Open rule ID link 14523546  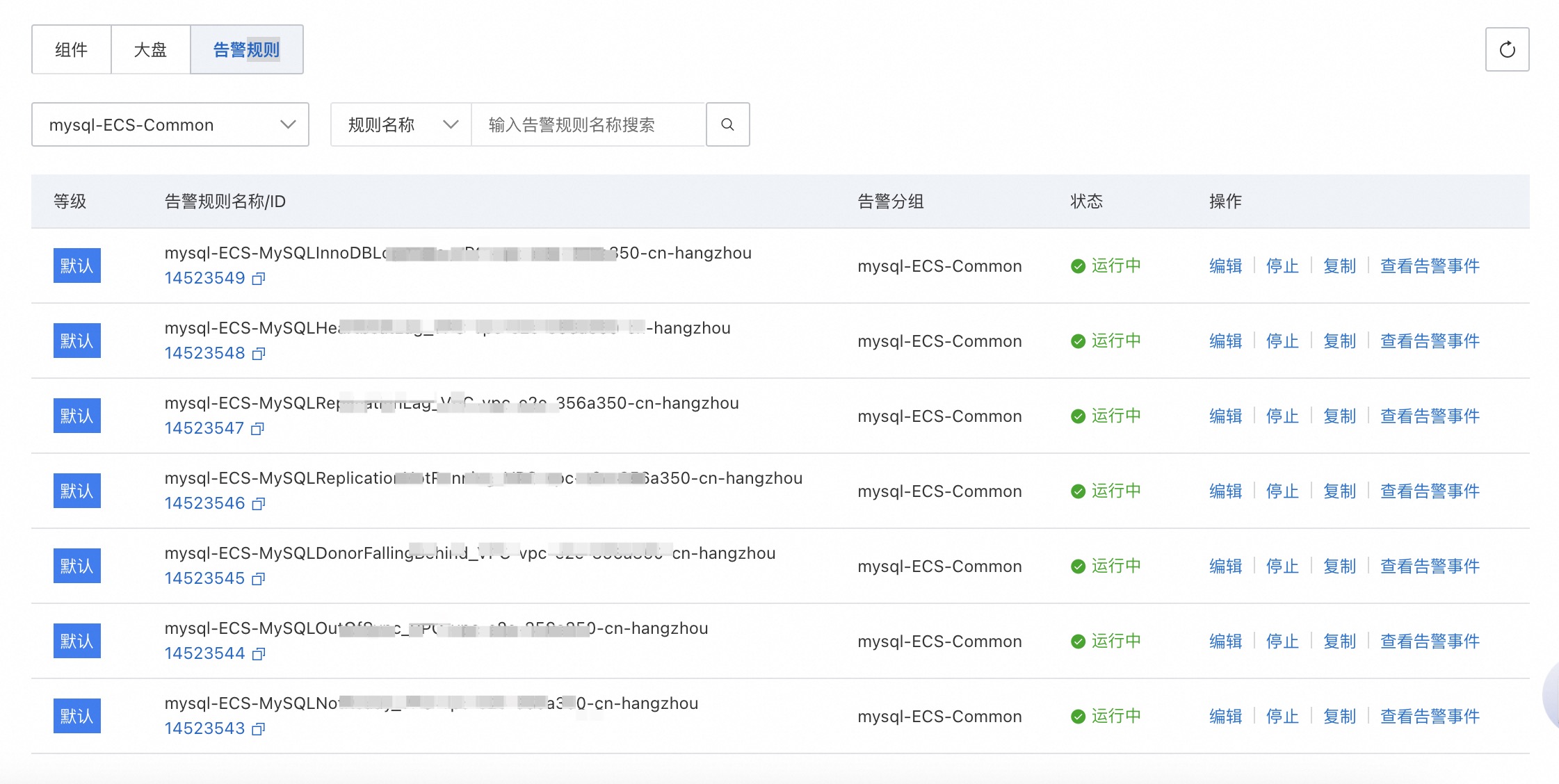coord(204,503)
